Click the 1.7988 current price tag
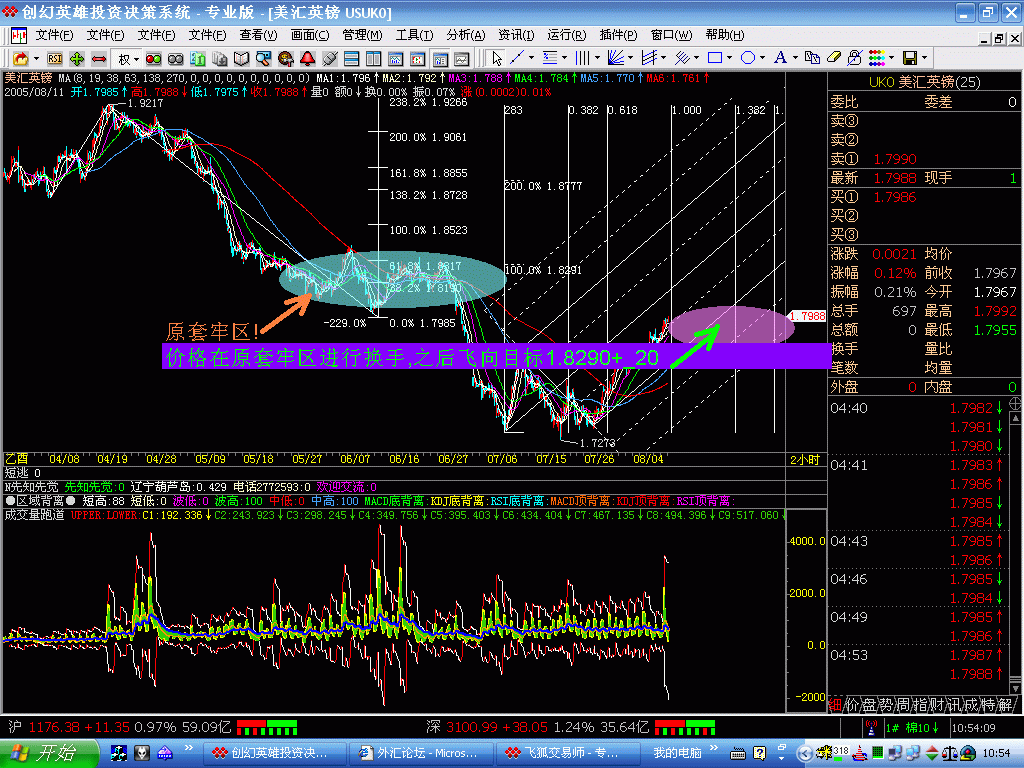Screen dimensions: 1024x768 (807, 316)
